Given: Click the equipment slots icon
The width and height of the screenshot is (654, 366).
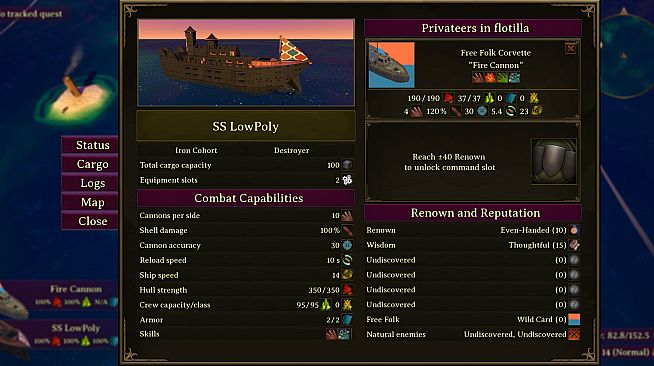Looking at the screenshot, I should point(347,180).
